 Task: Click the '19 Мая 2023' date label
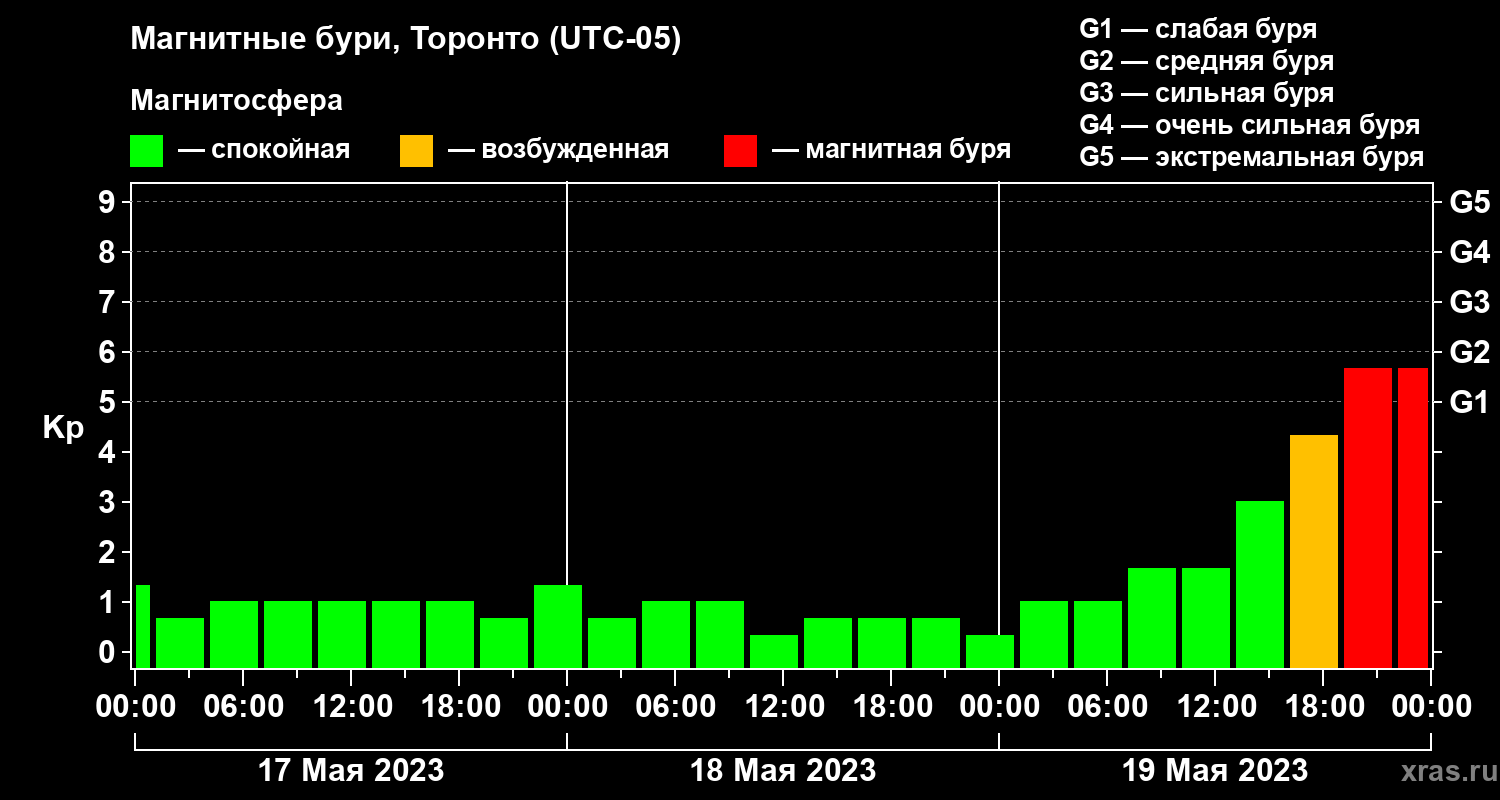1215,770
